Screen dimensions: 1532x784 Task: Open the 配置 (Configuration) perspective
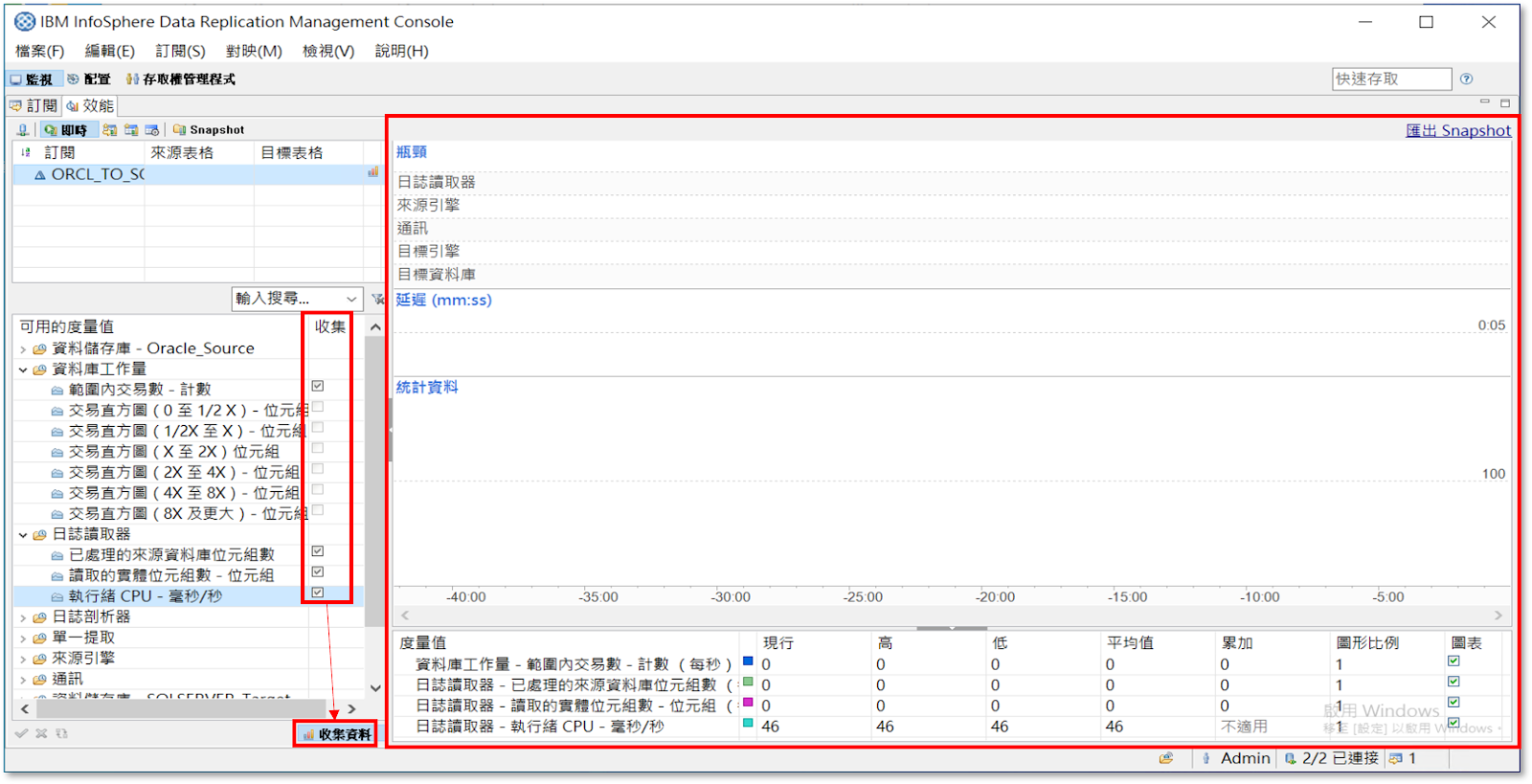[89, 79]
